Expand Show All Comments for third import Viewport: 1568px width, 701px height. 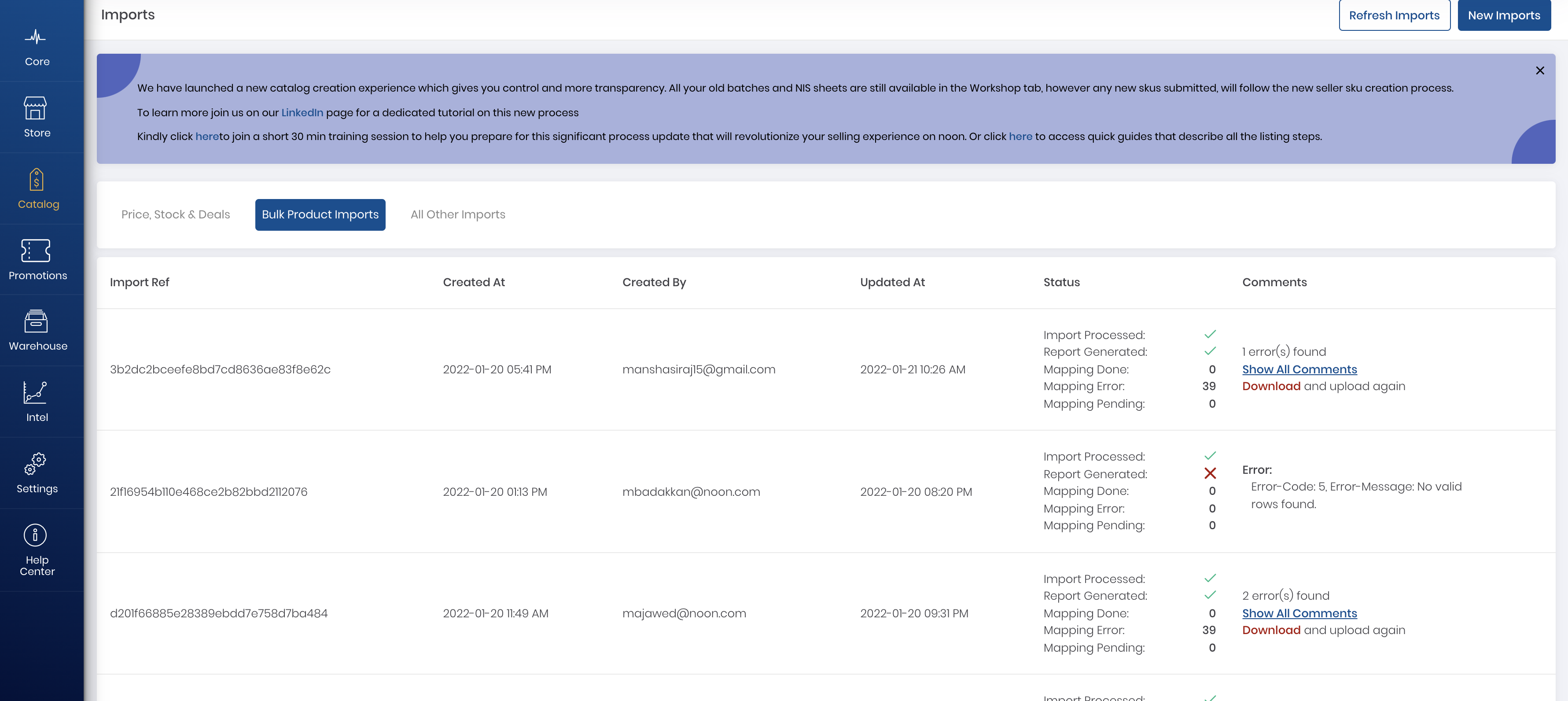[1299, 613]
